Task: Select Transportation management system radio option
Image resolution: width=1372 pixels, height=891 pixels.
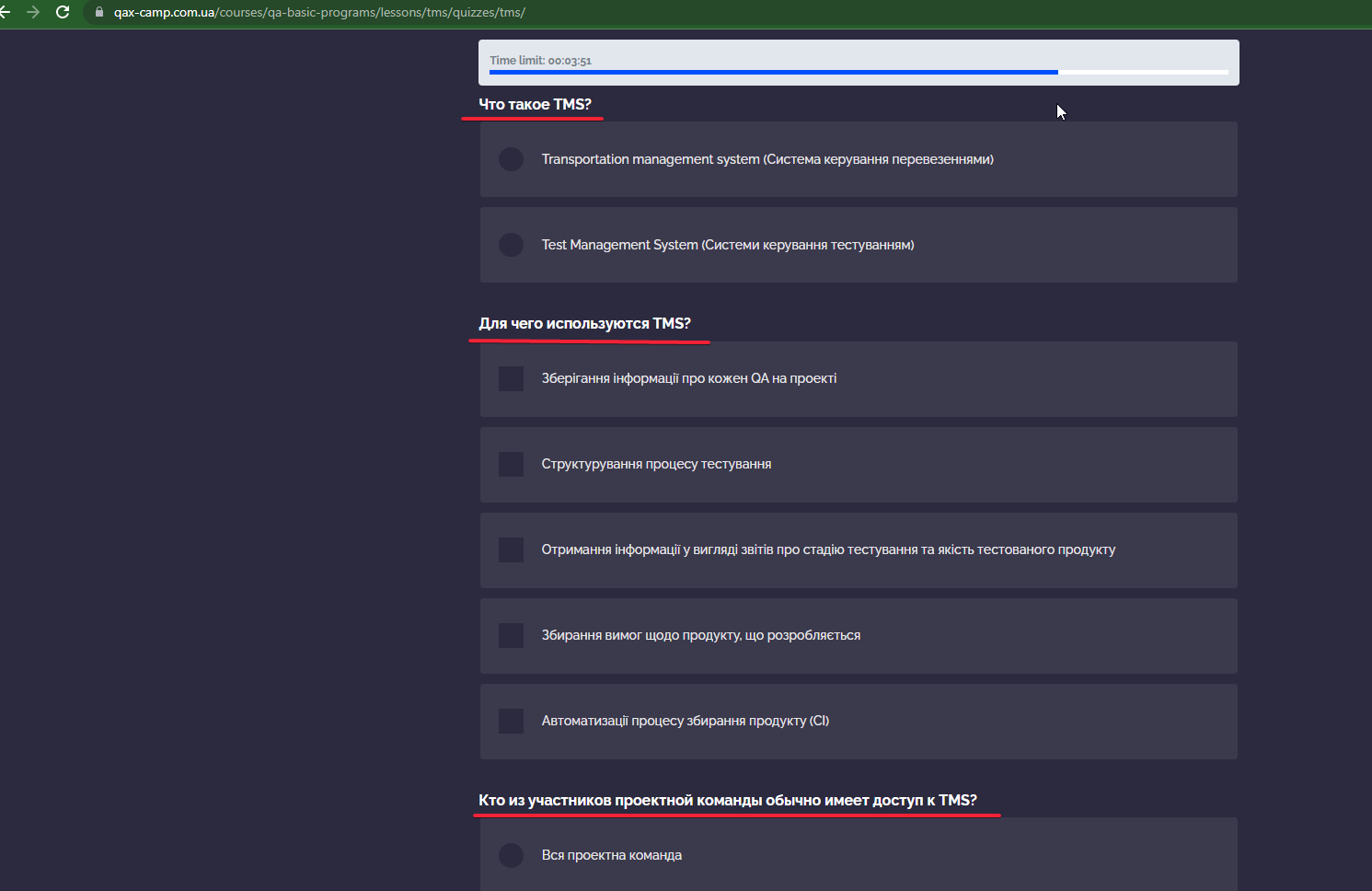Action: click(511, 159)
